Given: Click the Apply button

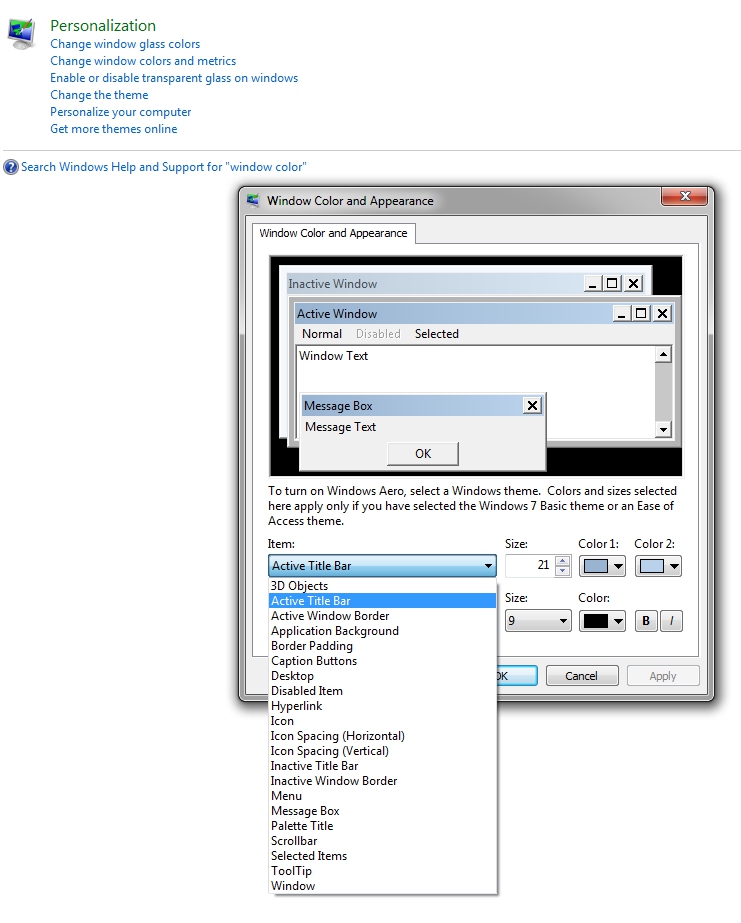Looking at the screenshot, I should [663, 676].
